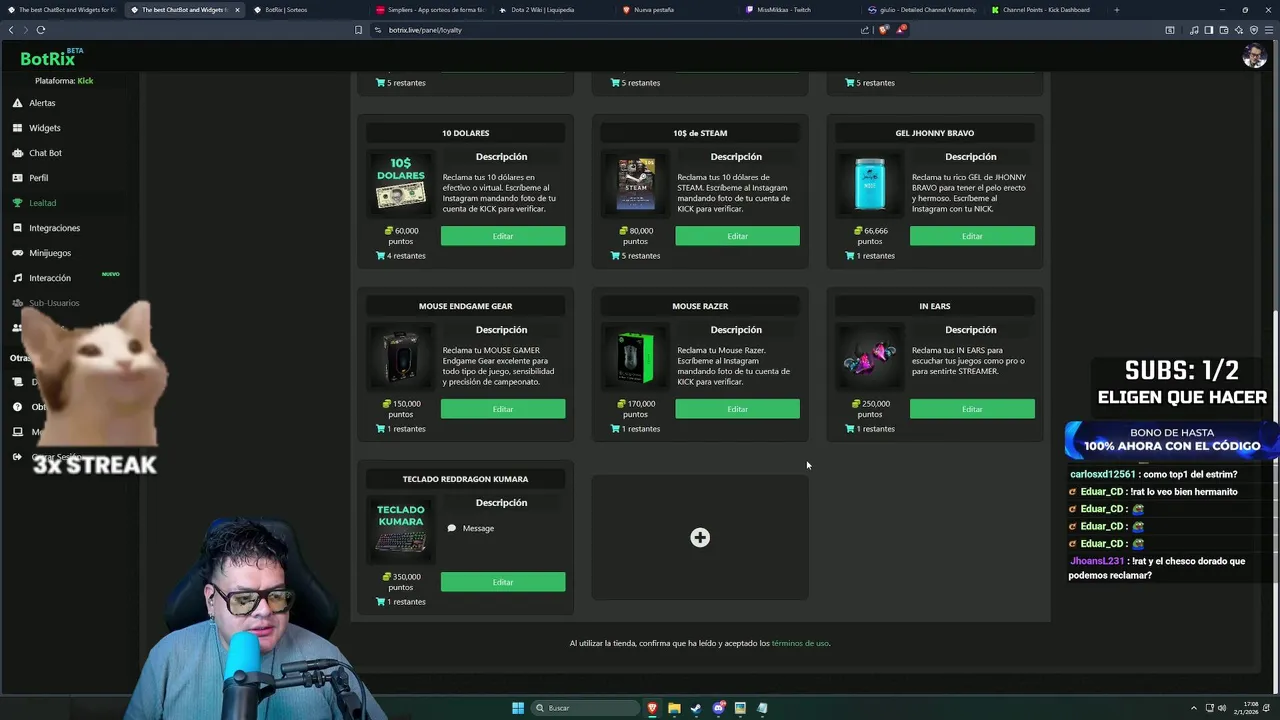Click the blue gel jar thumbnail
The height and width of the screenshot is (720, 1280).
tap(870, 184)
